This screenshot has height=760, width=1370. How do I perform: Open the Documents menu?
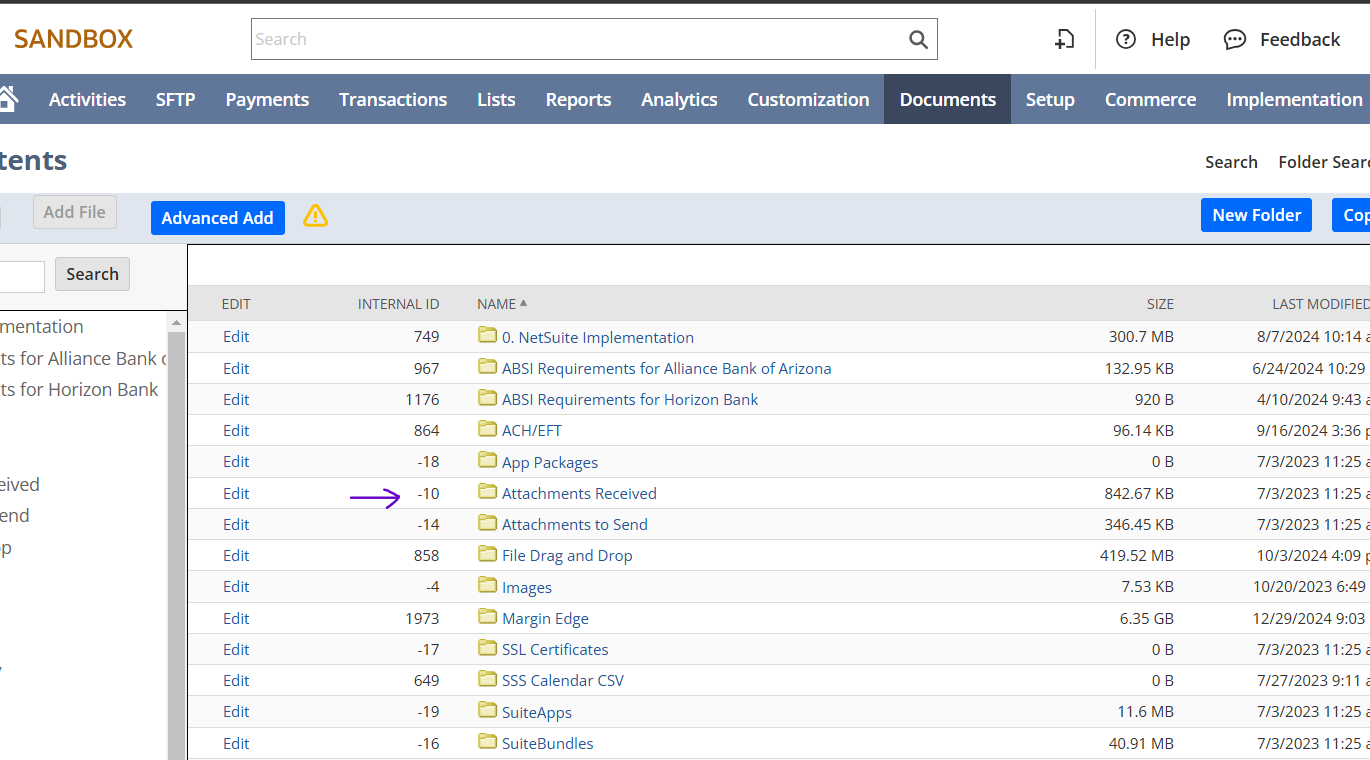click(947, 99)
